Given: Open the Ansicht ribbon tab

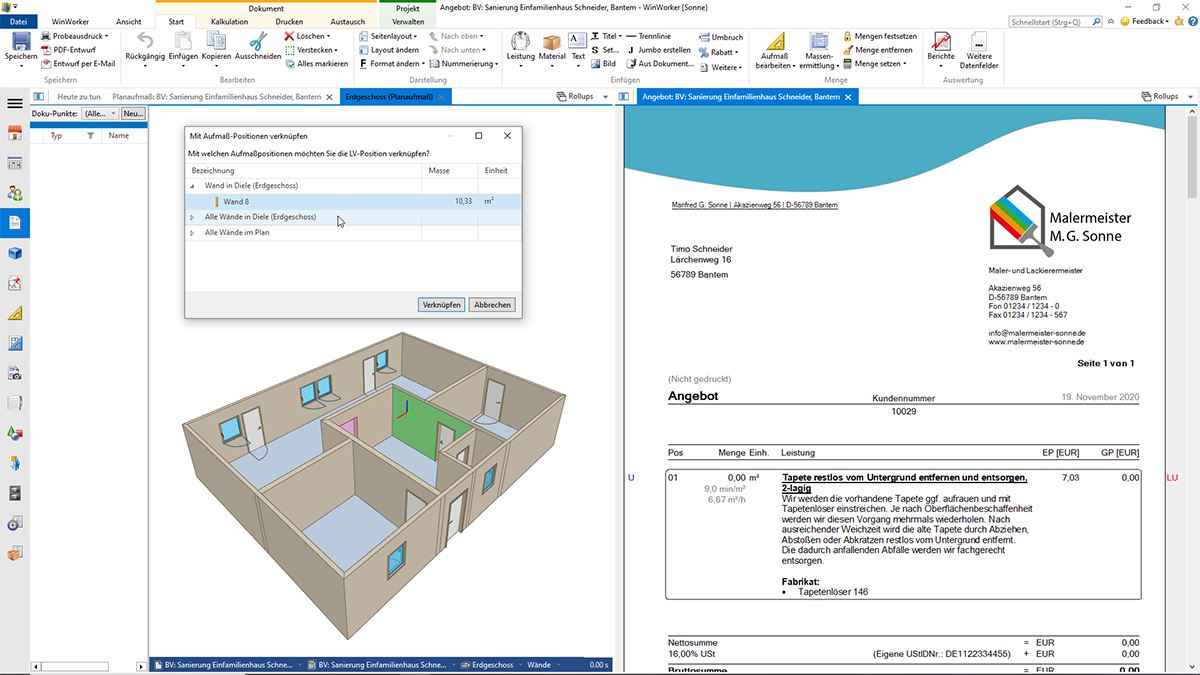Looking at the screenshot, I should [129, 21].
